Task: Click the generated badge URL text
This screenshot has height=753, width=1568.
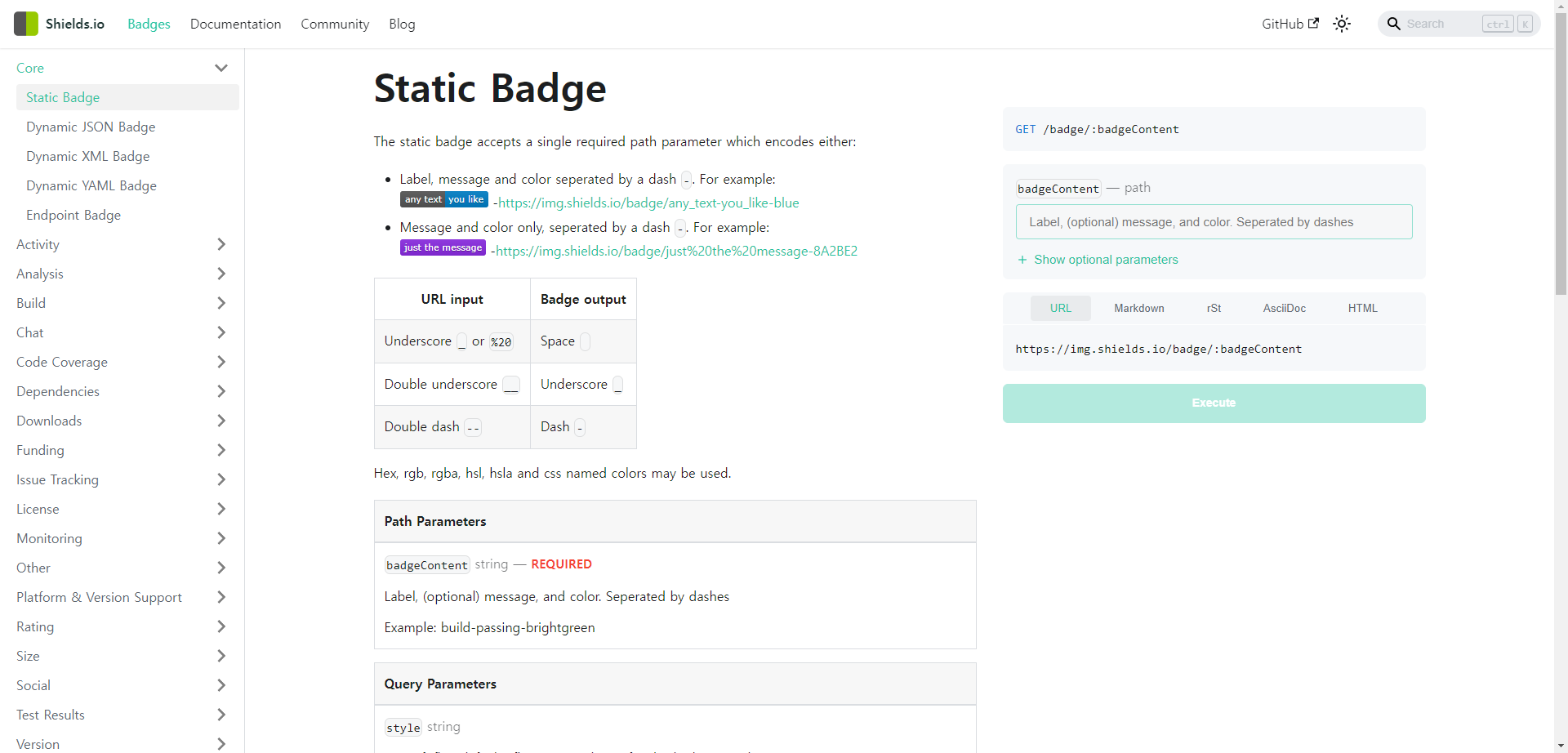Action: pyautogui.click(x=1158, y=349)
